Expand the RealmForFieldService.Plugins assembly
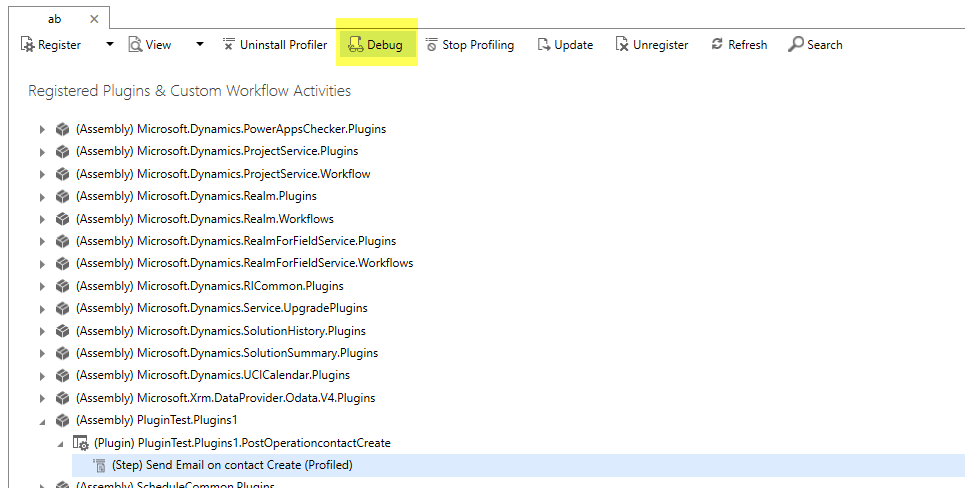Image resolution: width=965 pixels, height=488 pixels. click(x=42, y=241)
